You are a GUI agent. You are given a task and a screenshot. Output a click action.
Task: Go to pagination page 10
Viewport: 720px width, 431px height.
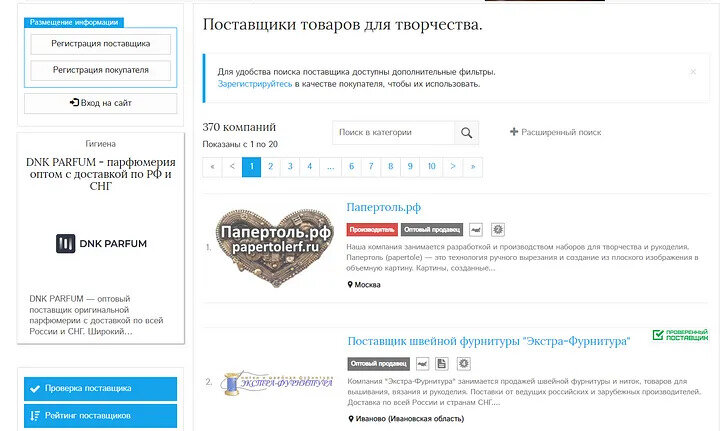[432, 167]
